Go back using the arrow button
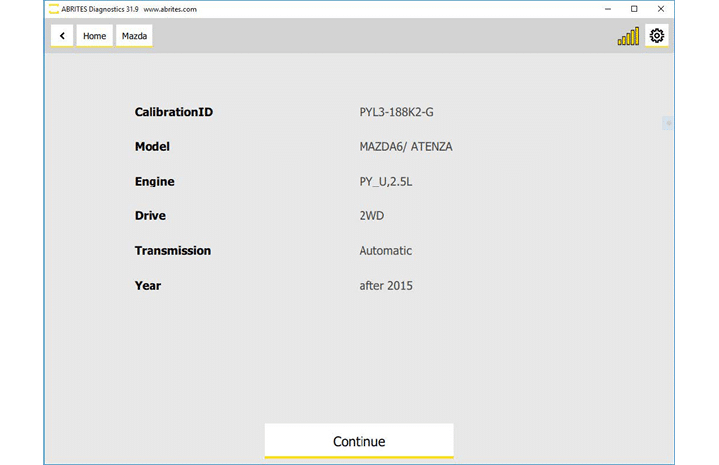The width and height of the screenshot is (719, 465). [x=63, y=36]
